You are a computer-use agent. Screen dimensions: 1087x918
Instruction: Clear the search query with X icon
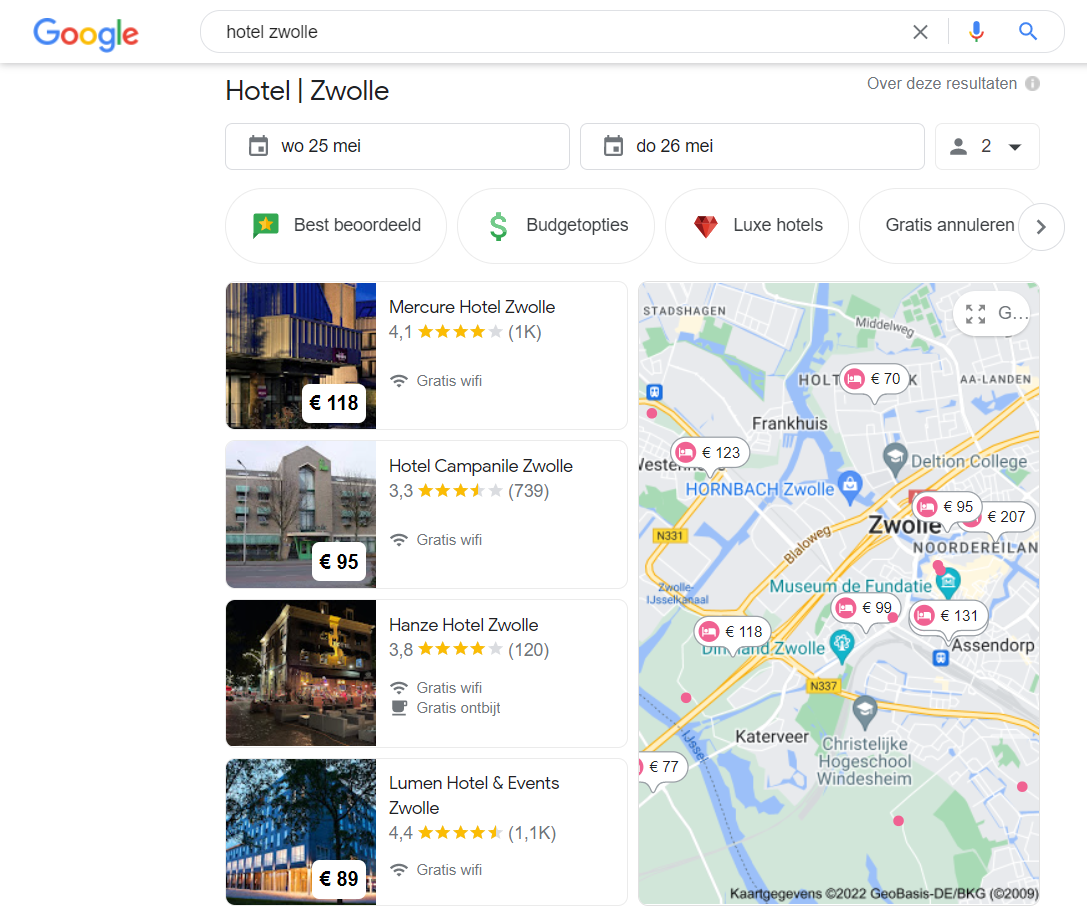pos(920,32)
